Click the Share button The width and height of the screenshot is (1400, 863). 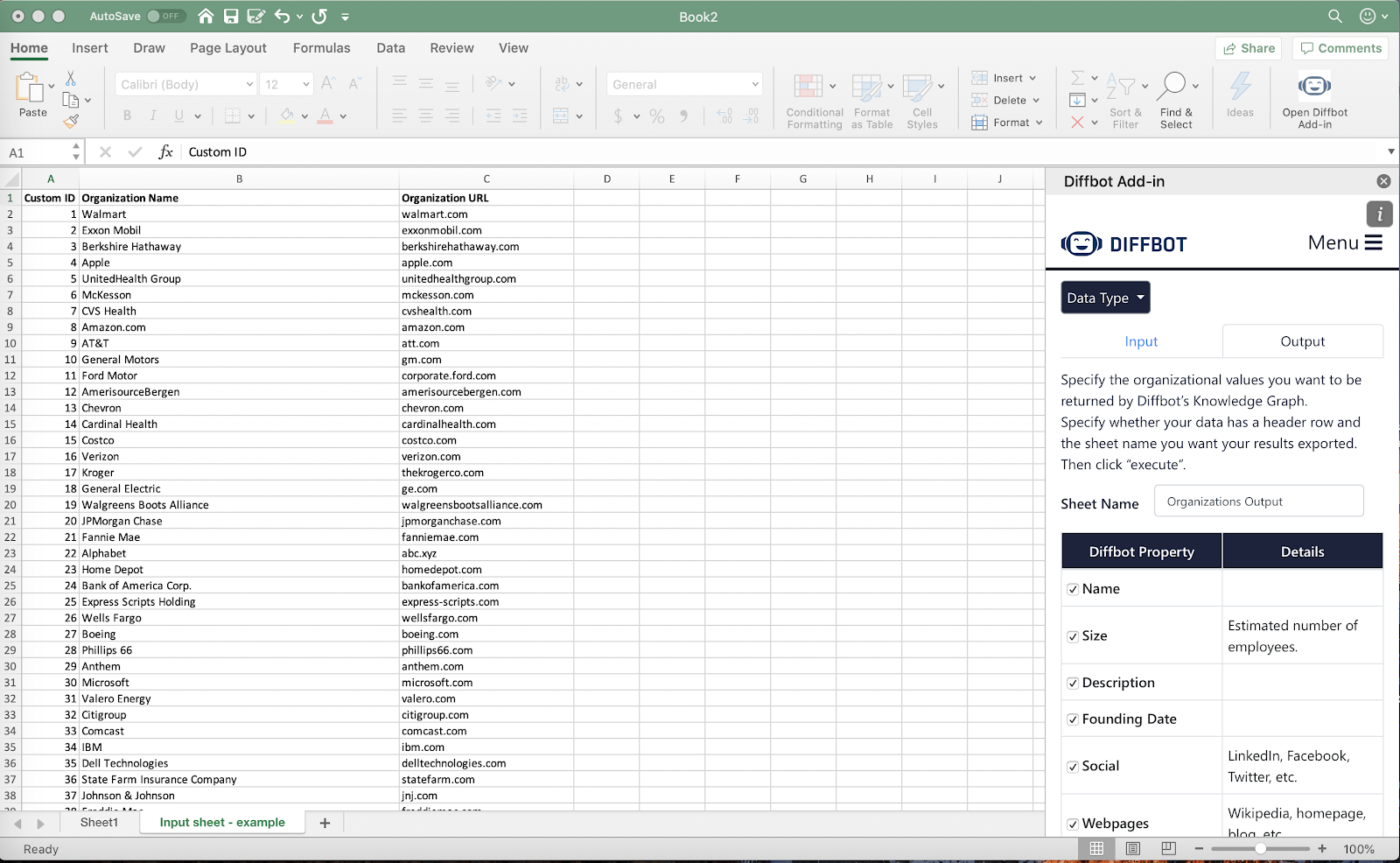1249,48
